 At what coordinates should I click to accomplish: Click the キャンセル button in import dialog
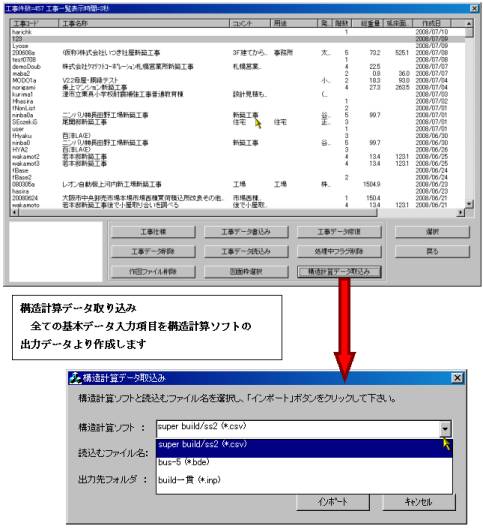pyautogui.click(x=419, y=502)
